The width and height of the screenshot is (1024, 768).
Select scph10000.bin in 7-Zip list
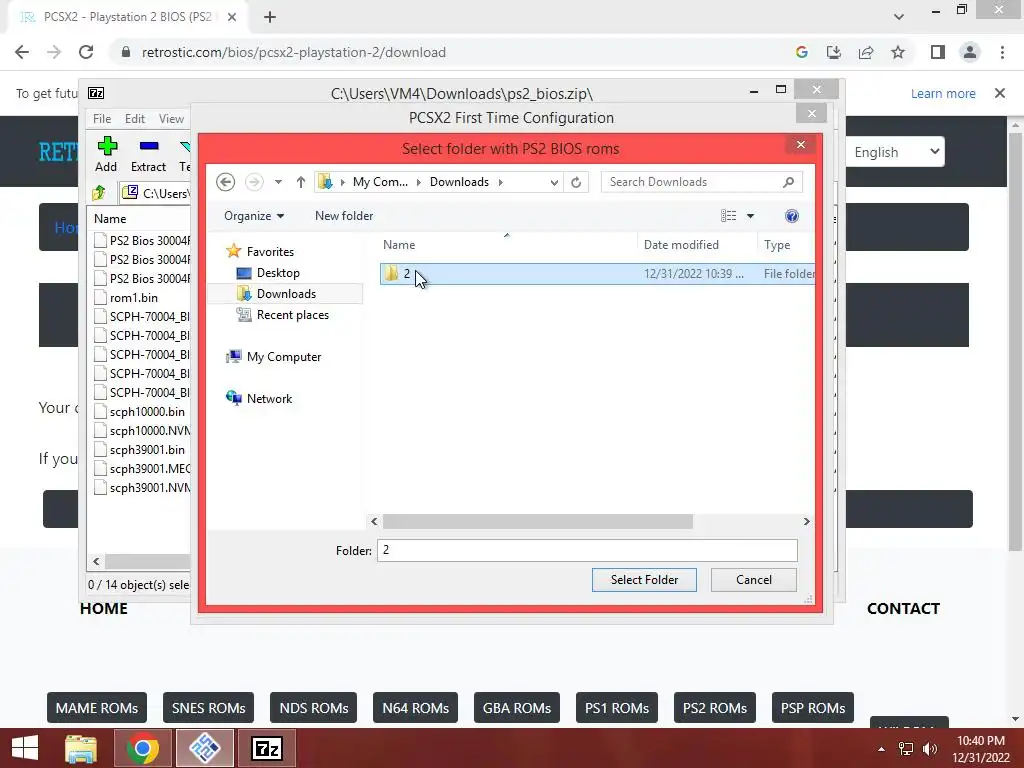pyautogui.click(x=147, y=412)
